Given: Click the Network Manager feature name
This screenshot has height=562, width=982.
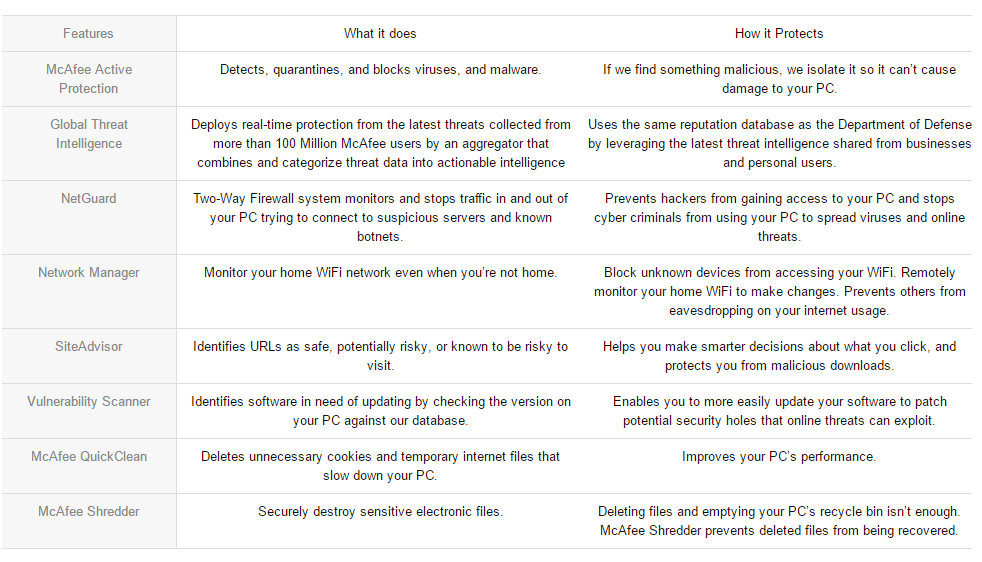Looking at the screenshot, I should pos(89,273).
